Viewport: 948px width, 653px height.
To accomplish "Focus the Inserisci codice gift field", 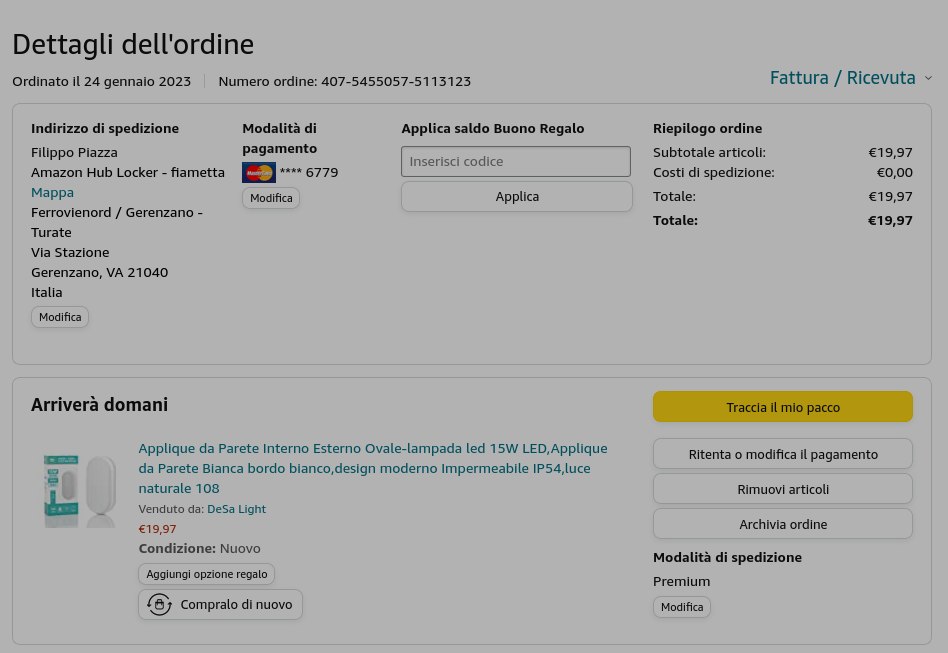I will [516, 161].
